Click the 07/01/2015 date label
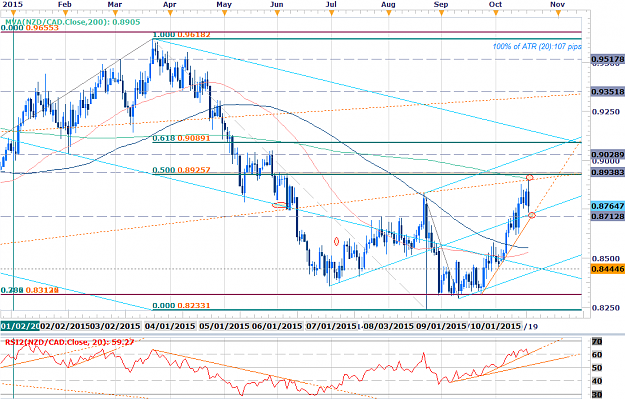Screen dimensions: 625x399 (331, 326)
